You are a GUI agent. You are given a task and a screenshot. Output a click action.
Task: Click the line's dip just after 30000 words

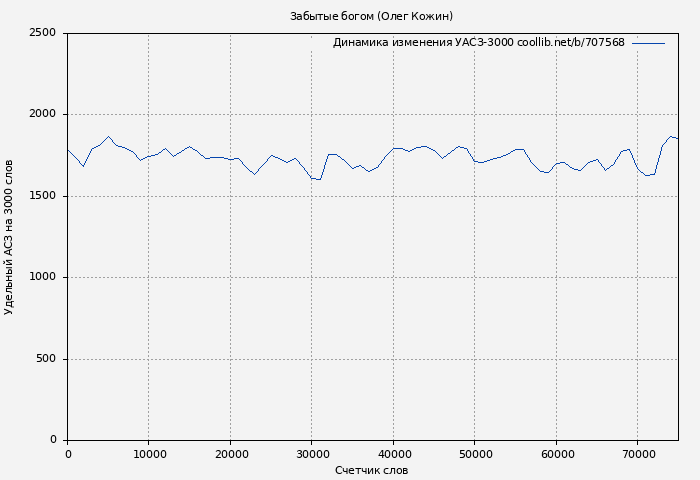tap(320, 180)
